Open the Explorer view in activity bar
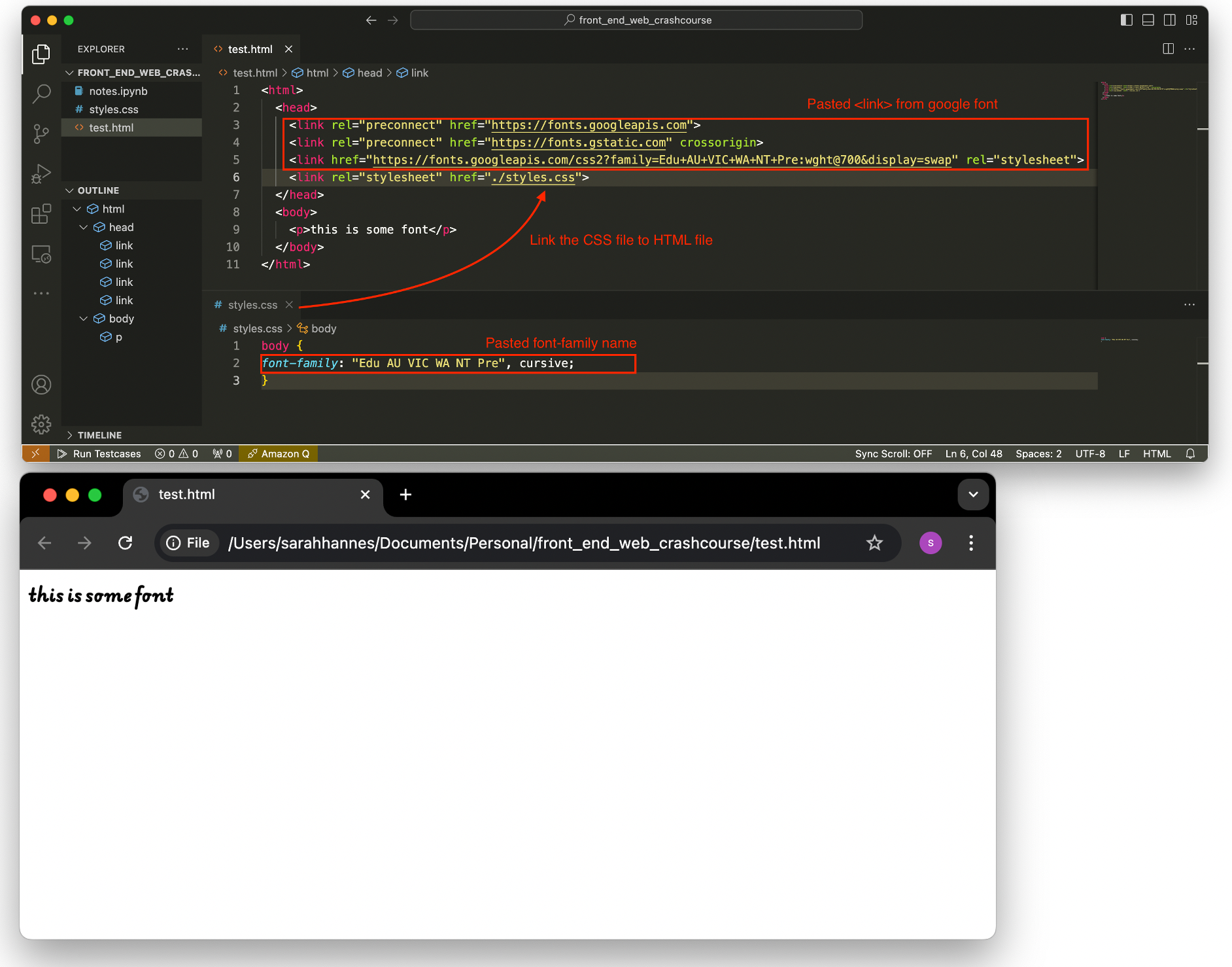The height and width of the screenshot is (967, 1232). point(41,54)
